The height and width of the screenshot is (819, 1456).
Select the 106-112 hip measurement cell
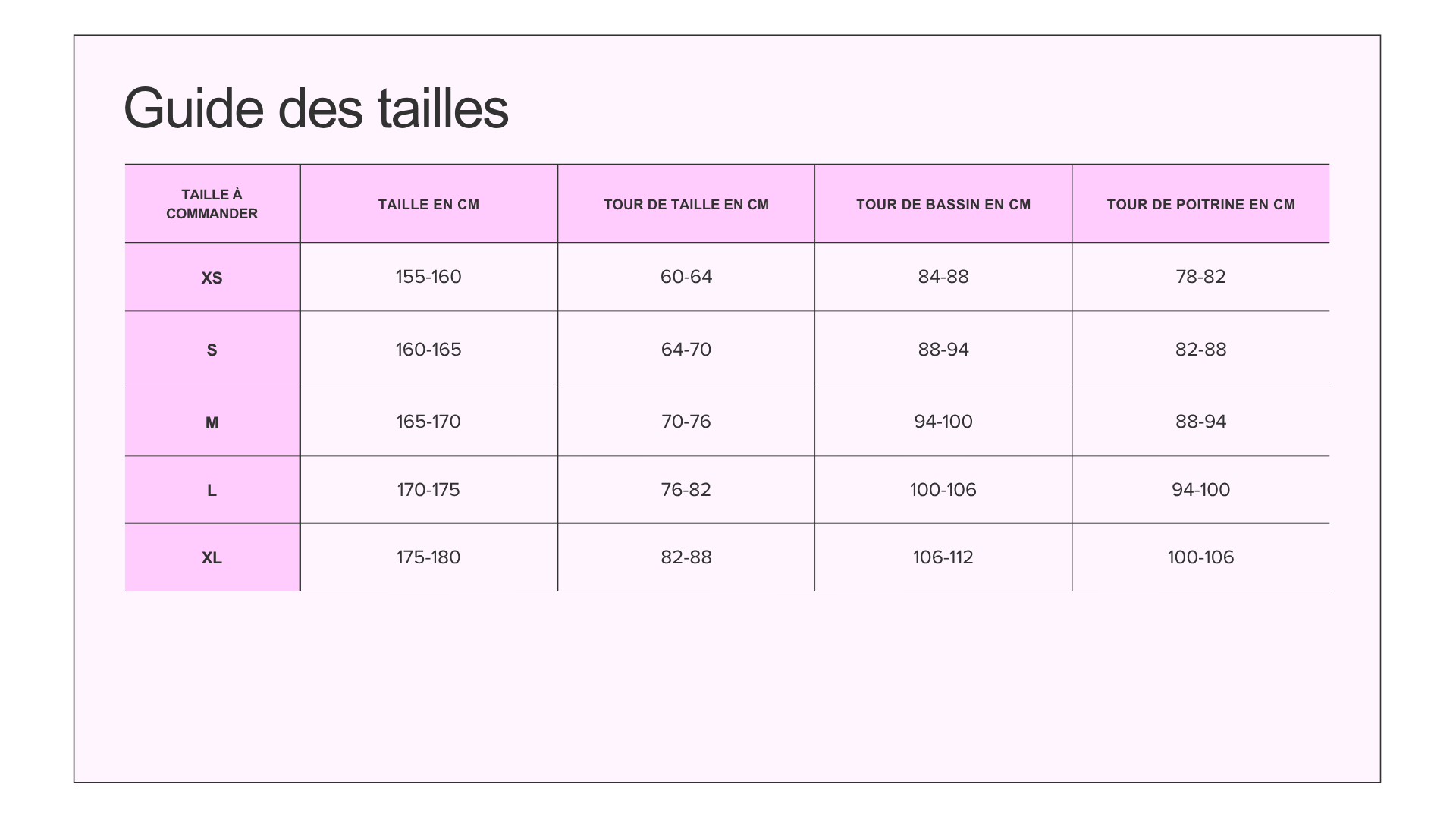(943, 557)
